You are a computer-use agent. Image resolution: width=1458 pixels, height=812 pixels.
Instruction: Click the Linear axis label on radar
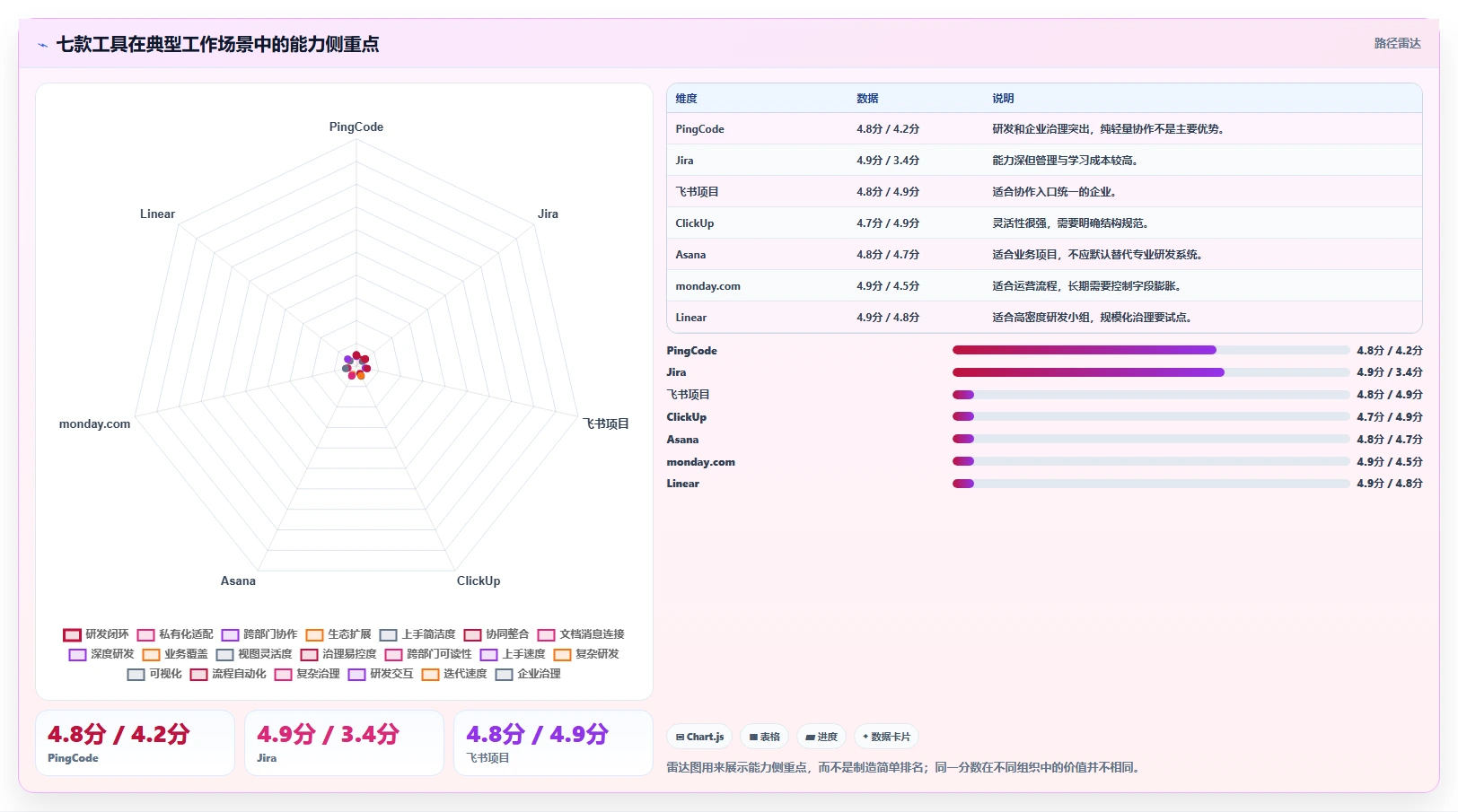tap(157, 214)
